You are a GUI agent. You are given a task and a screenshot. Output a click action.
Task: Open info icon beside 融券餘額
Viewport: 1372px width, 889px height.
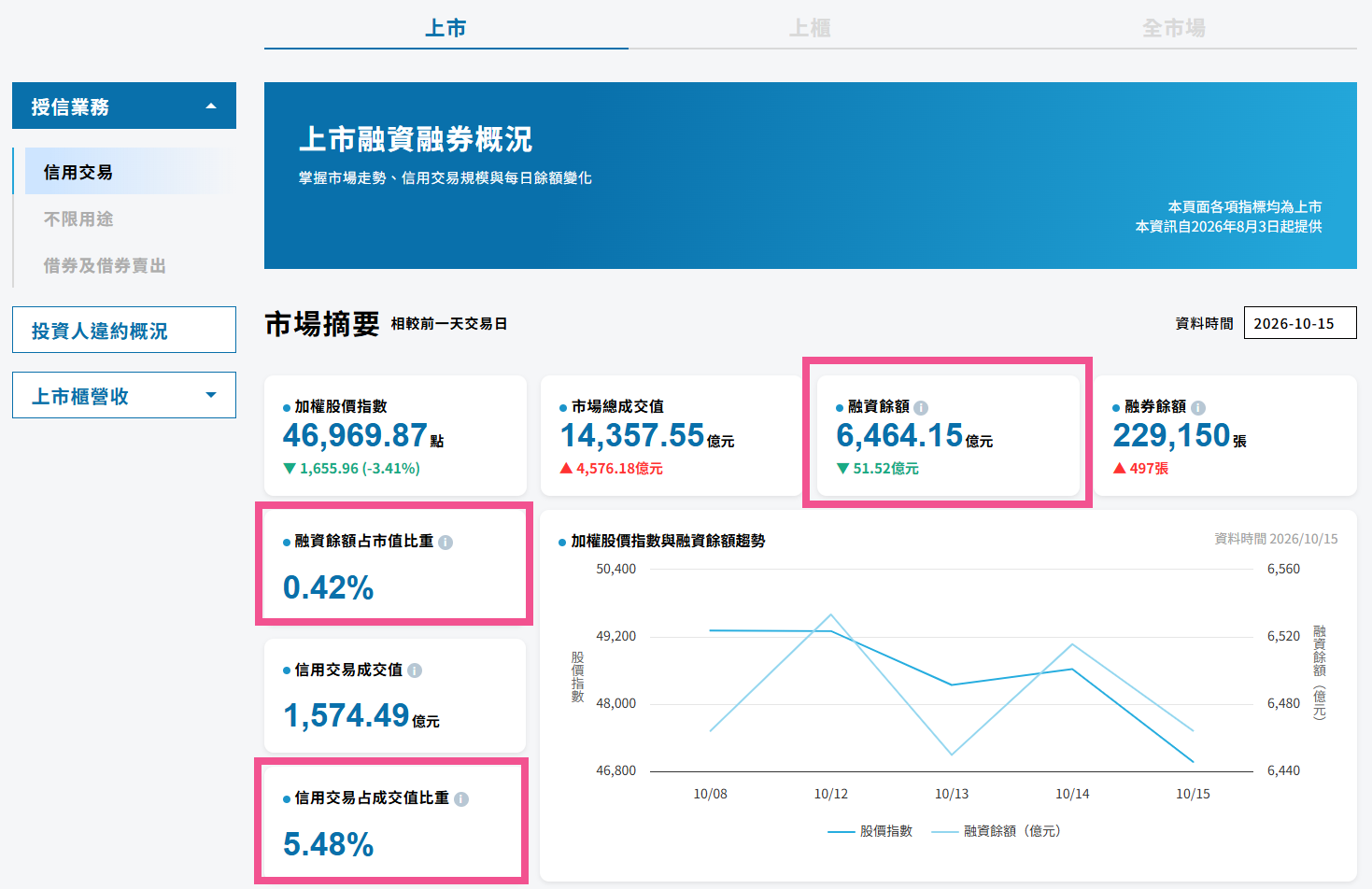[1198, 407]
